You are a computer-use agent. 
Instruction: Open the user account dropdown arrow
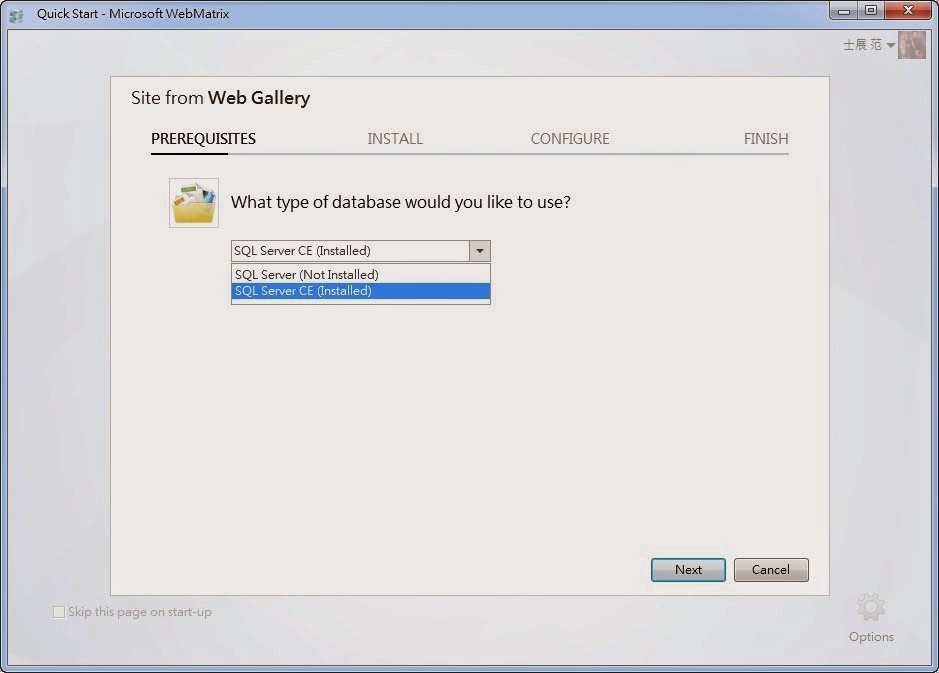pyautogui.click(x=890, y=46)
